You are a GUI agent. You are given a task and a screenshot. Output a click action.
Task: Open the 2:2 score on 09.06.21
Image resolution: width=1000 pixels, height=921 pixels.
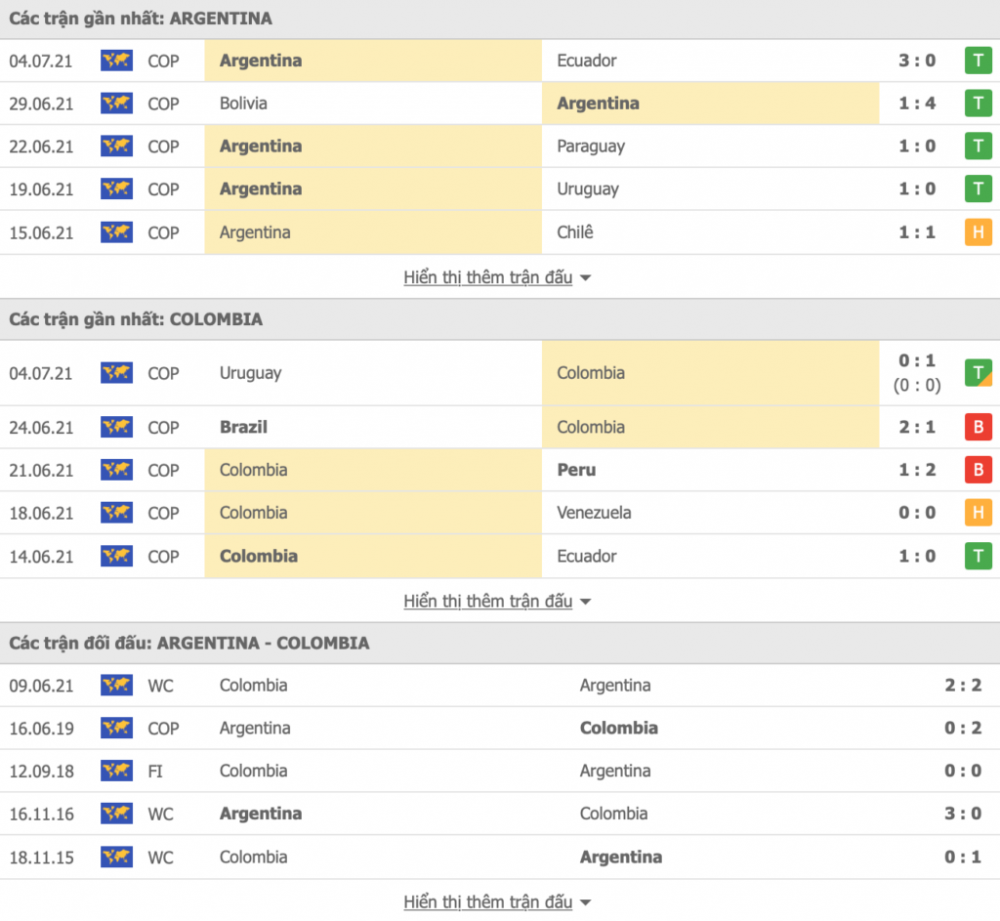(963, 685)
